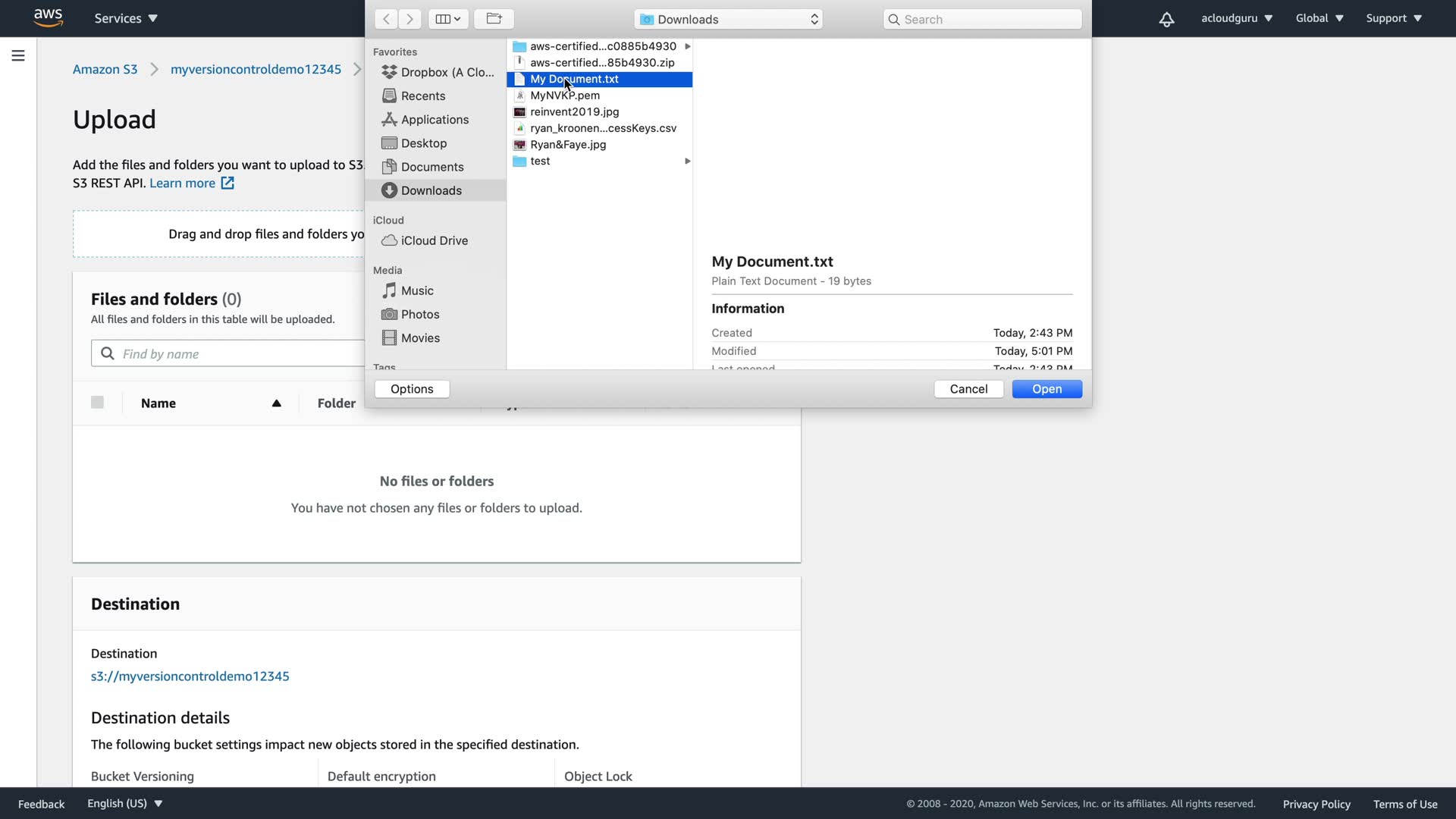Expand the test folder arrow
The width and height of the screenshot is (1456, 819).
coord(687,161)
